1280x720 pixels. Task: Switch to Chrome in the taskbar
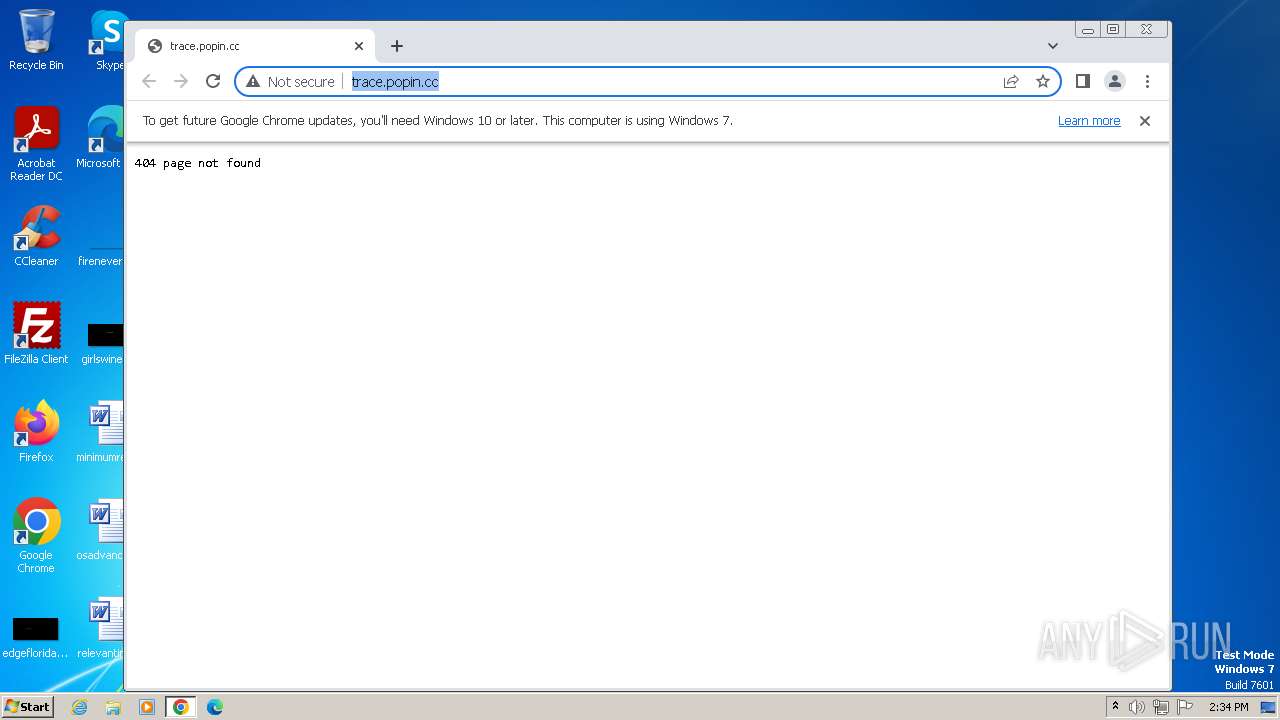(181, 707)
